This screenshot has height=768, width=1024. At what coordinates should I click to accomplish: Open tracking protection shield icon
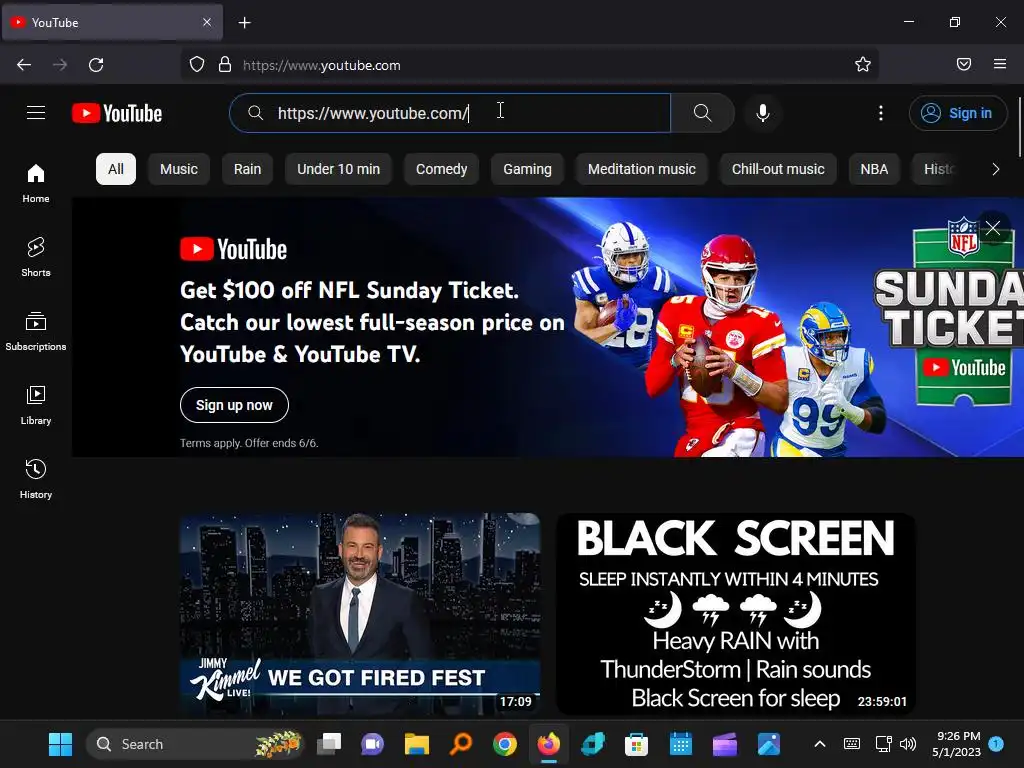point(197,65)
